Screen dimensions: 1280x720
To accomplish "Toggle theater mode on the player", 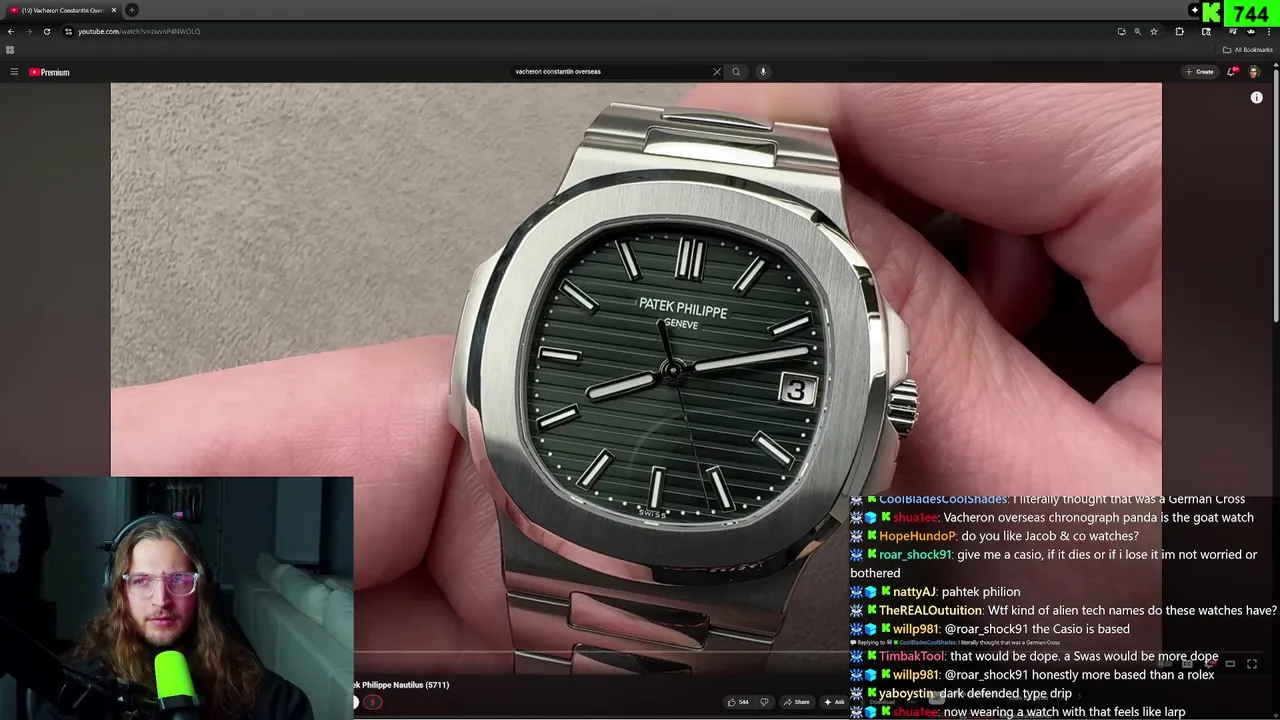I will (1230, 664).
